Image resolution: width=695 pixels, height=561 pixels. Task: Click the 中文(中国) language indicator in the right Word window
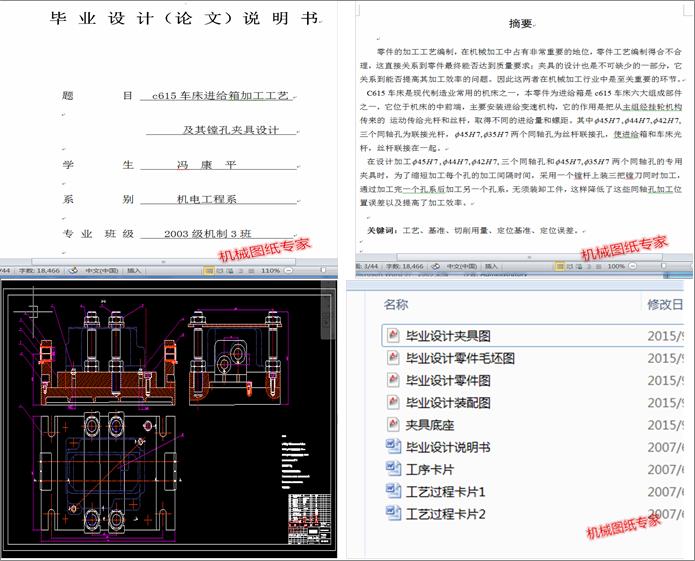click(462, 266)
